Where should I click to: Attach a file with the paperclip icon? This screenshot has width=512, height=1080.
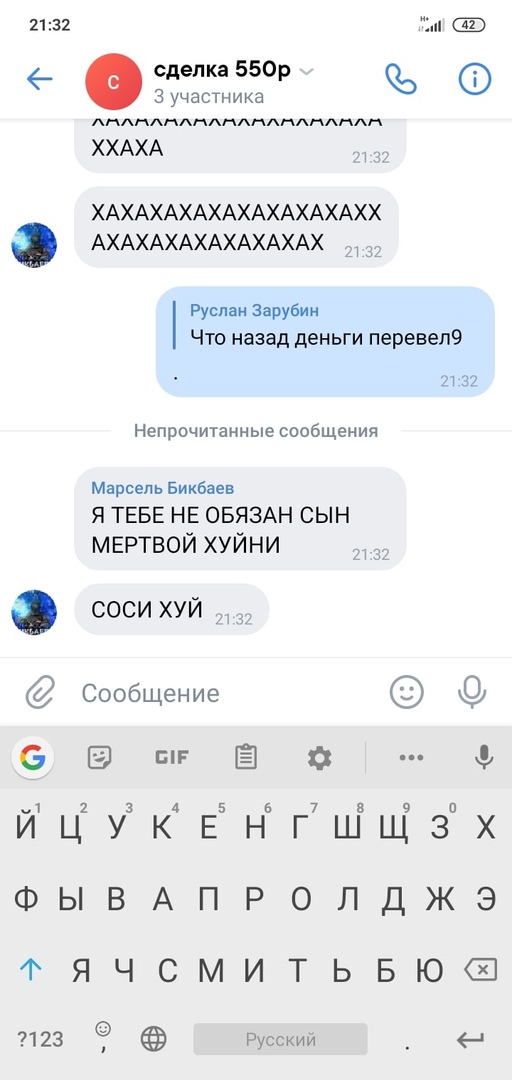pos(40,692)
